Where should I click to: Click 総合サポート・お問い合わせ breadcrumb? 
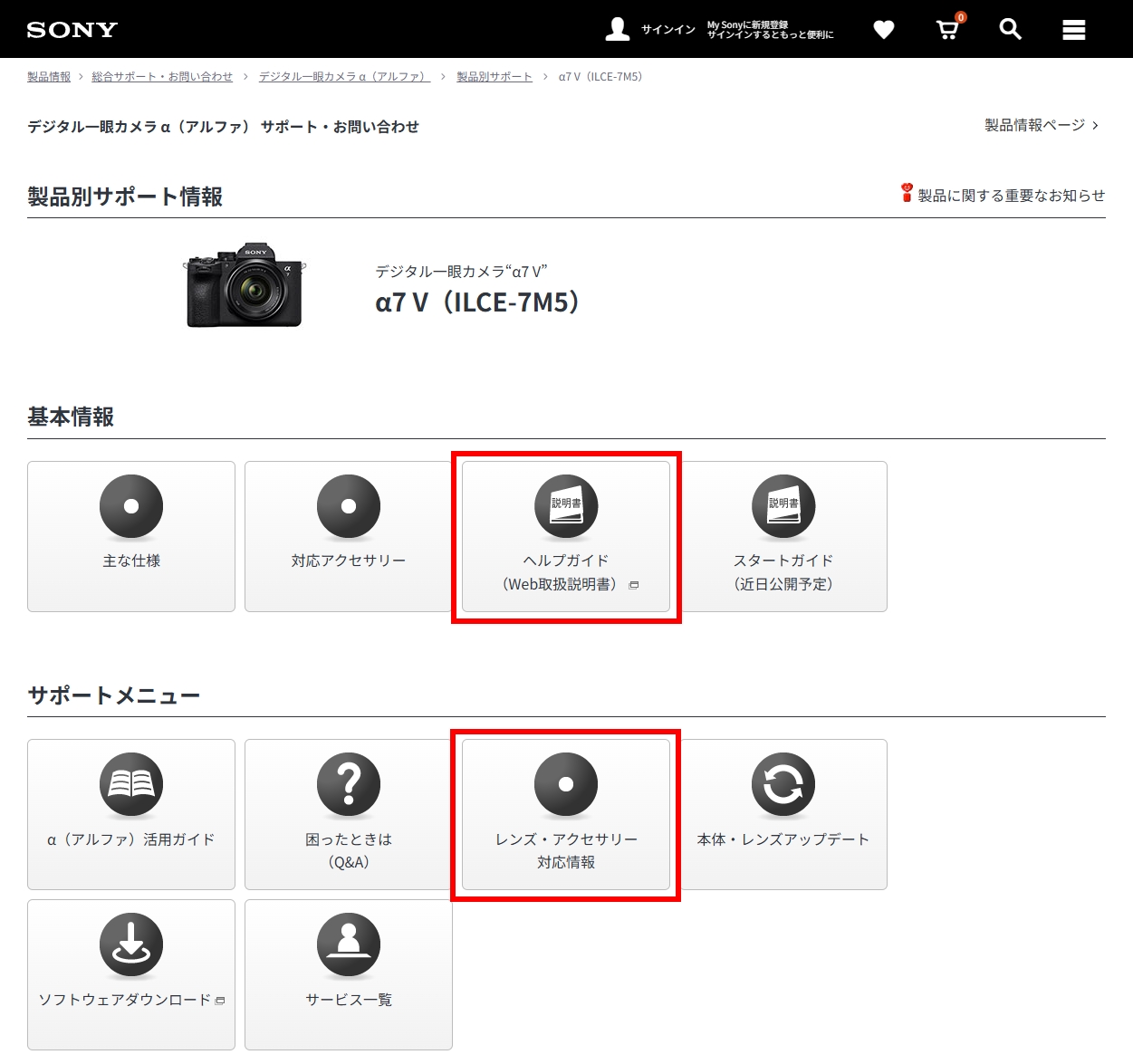coord(162,77)
